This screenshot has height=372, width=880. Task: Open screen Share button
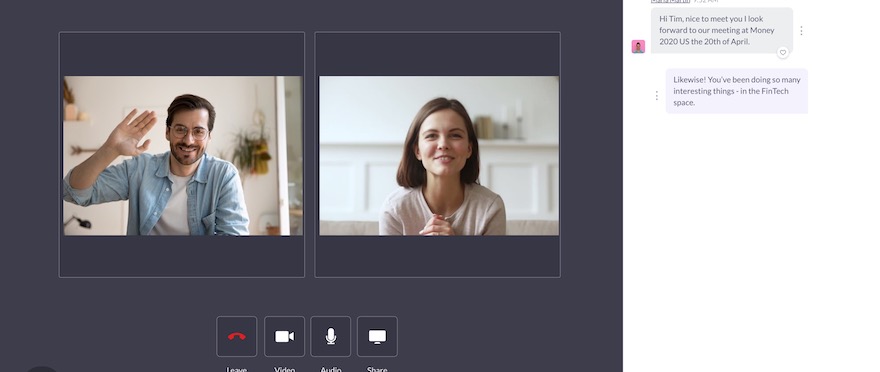[x=377, y=337]
